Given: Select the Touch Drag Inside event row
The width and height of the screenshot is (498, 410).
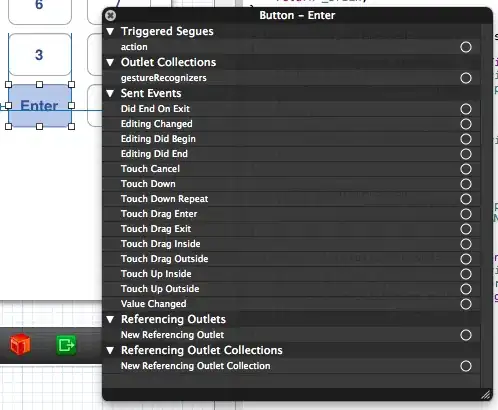Looking at the screenshot, I should point(291,244).
